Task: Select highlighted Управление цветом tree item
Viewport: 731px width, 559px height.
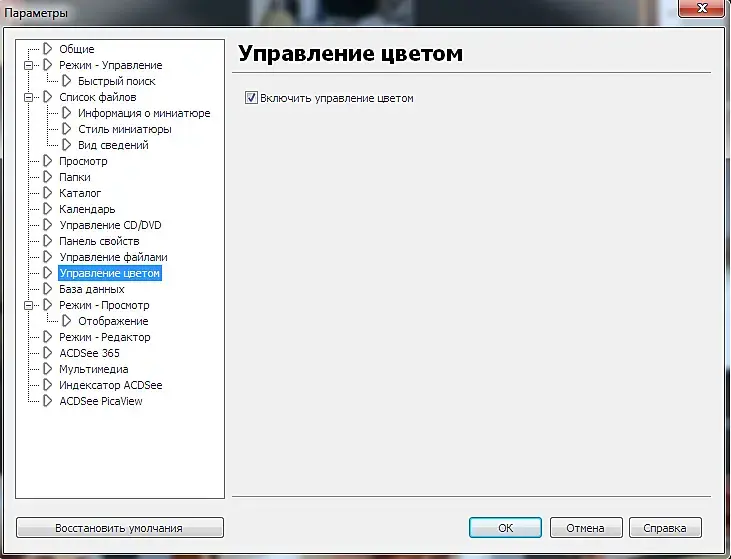Action: tap(110, 273)
